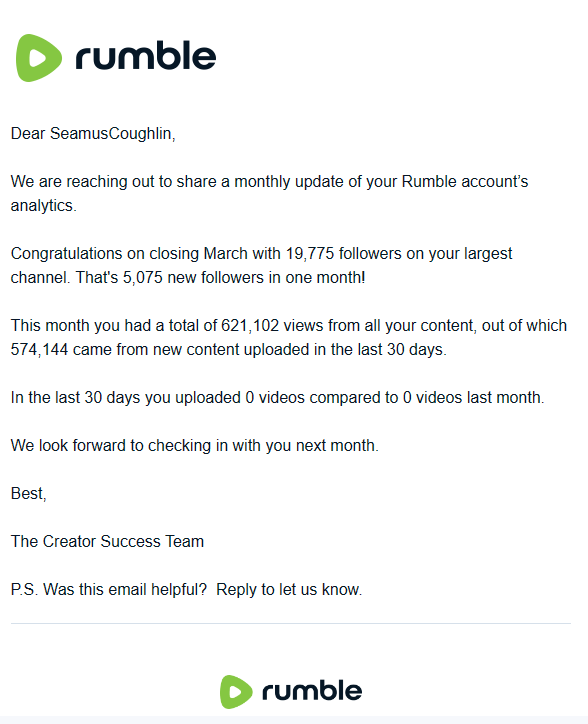
Task: Click the footer Rumble wordmark
Action: (x=312, y=691)
